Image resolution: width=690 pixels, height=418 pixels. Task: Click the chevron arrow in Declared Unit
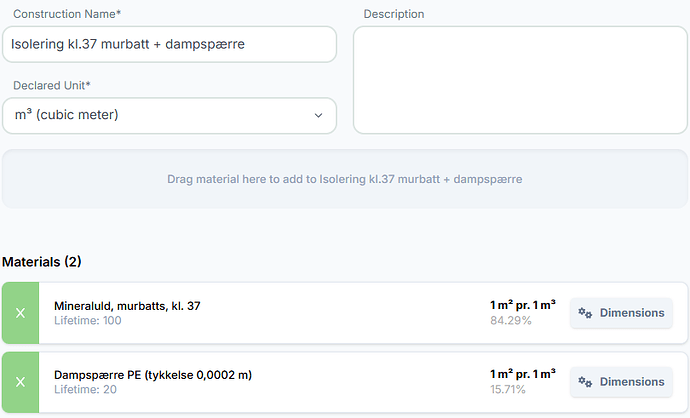319,116
